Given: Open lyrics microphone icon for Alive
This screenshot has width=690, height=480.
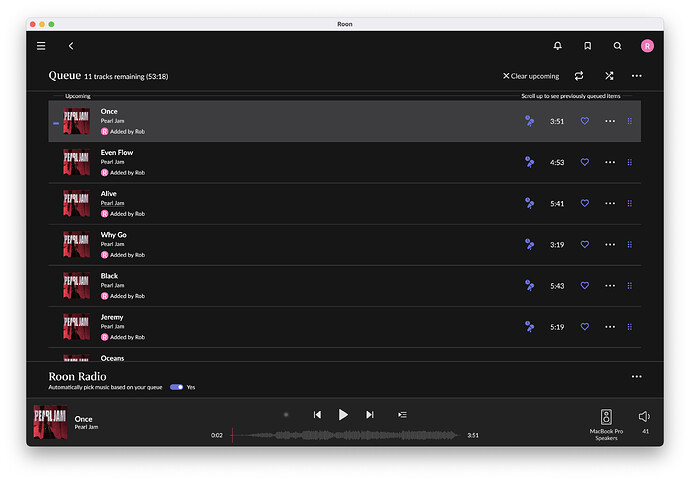Looking at the screenshot, I should [x=529, y=203].
